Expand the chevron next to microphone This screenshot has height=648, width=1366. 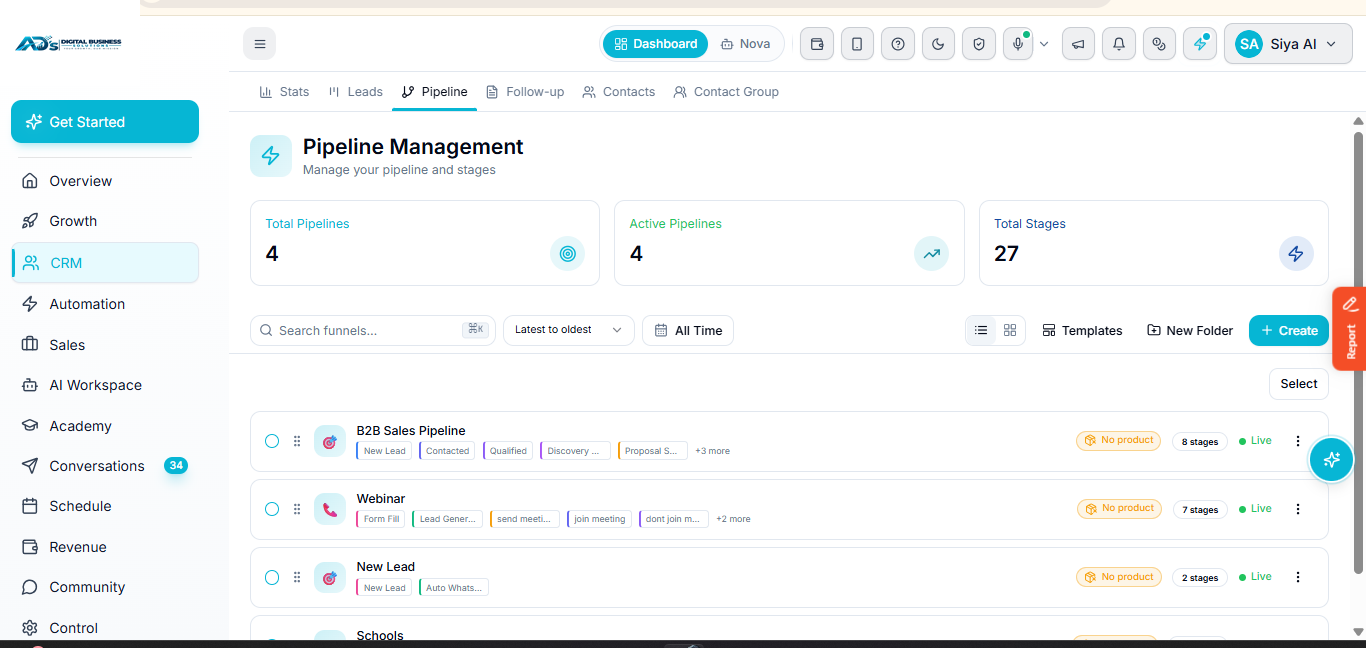click(x=1044, y=44)
